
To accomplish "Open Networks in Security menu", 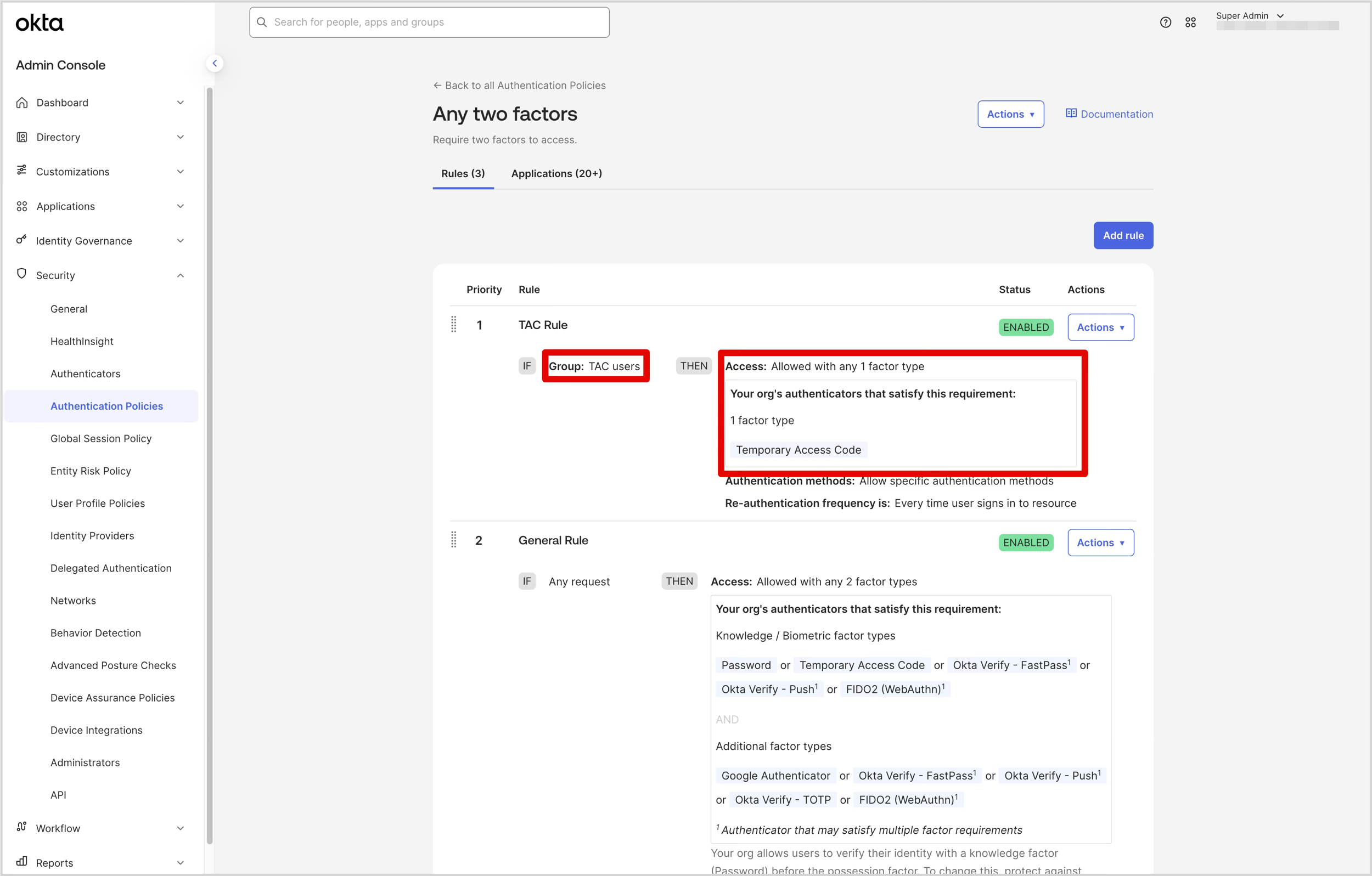I will (73, 600).
